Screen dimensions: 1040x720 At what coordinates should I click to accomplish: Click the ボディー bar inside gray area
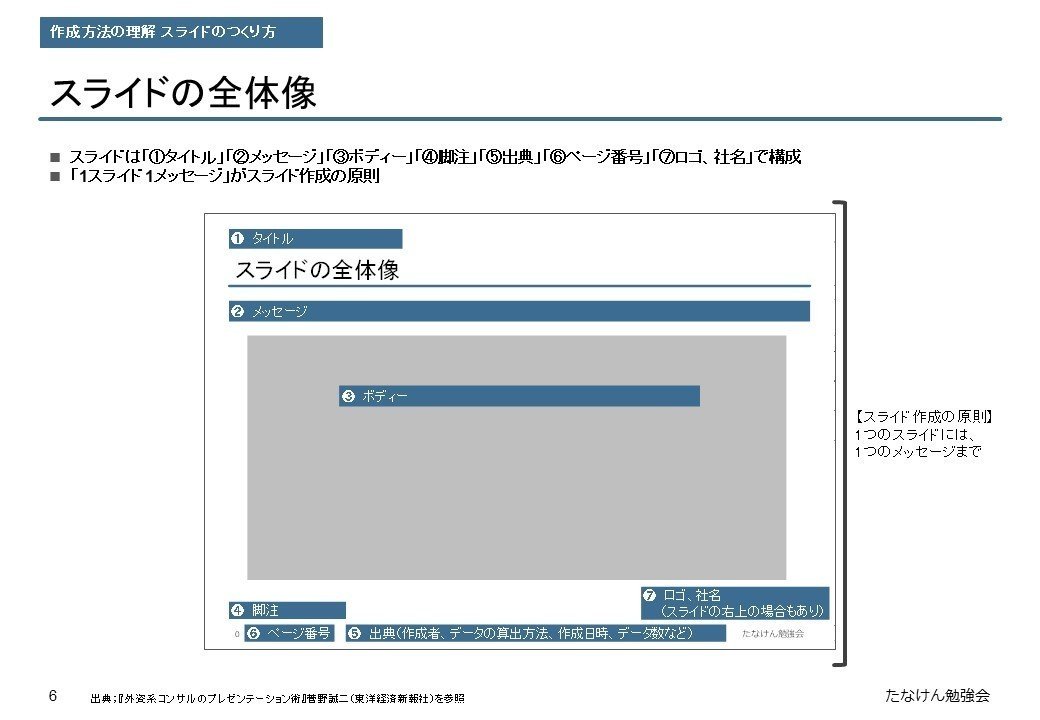point(520,395)
